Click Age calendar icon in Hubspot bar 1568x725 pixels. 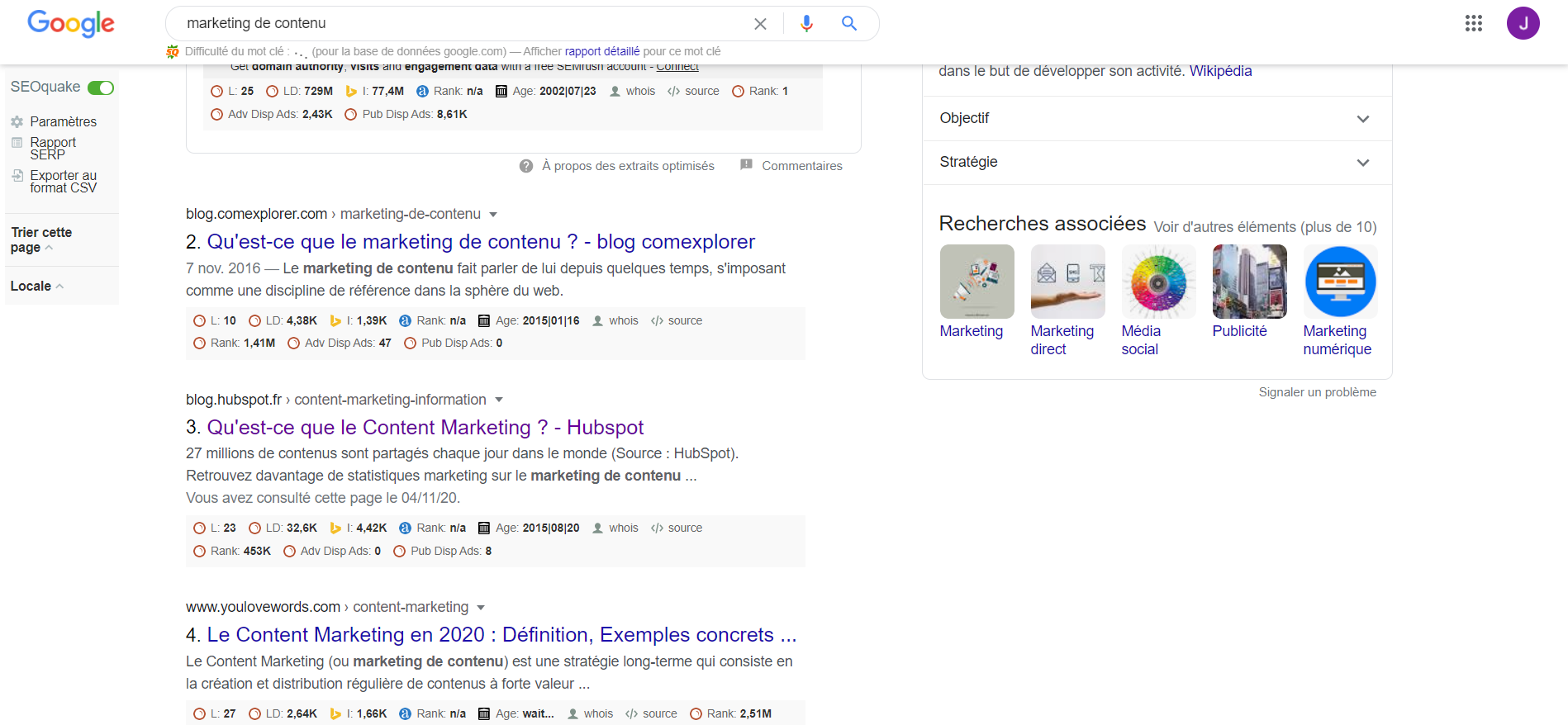point(484,528)
